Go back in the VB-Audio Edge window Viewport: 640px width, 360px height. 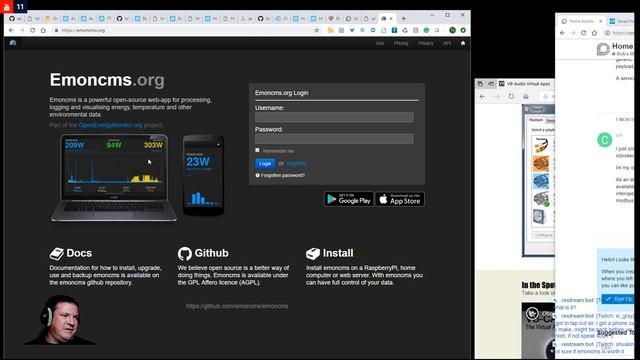point(482,96)
